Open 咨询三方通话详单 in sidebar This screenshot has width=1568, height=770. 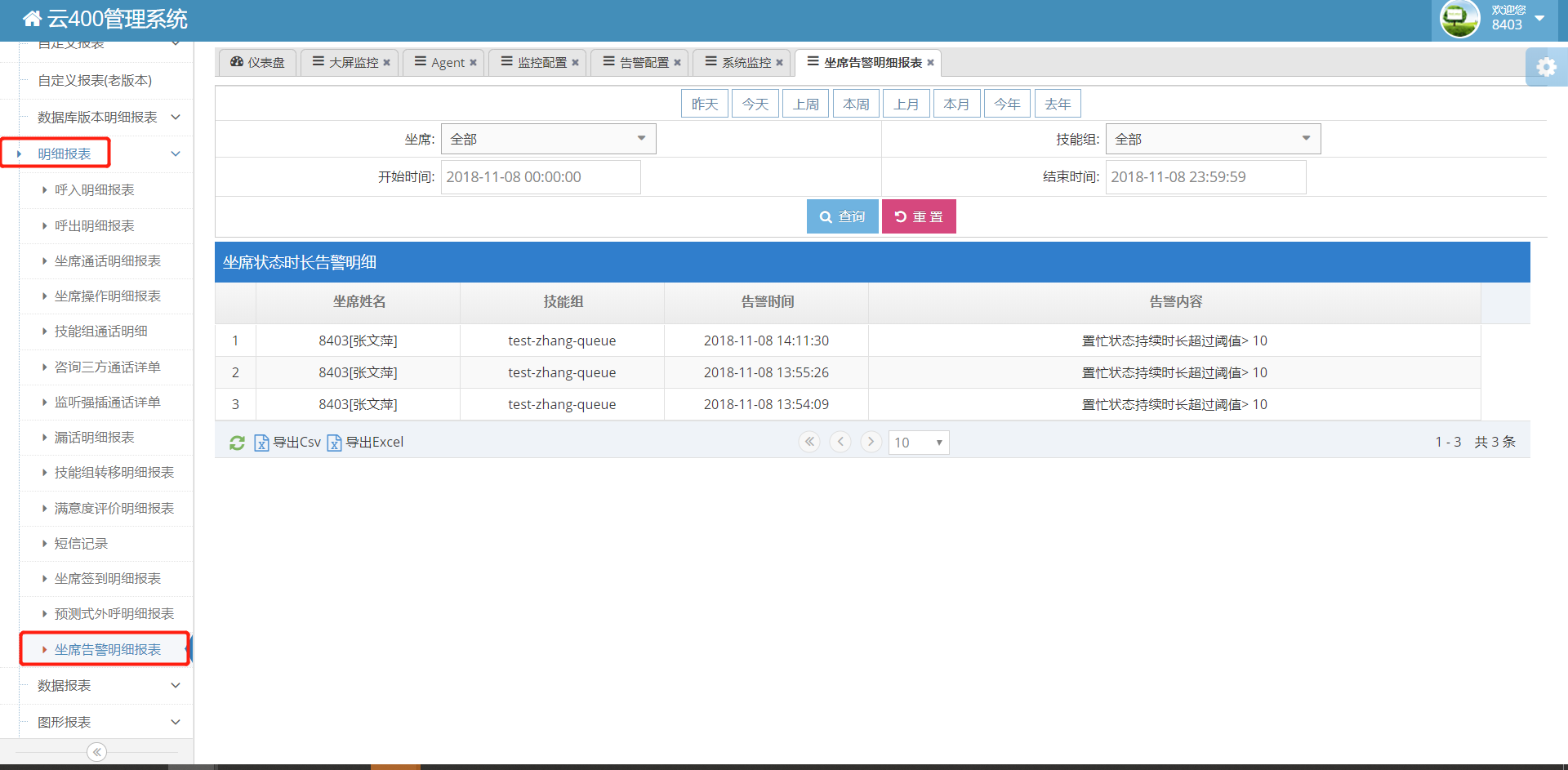coord(108,367)
